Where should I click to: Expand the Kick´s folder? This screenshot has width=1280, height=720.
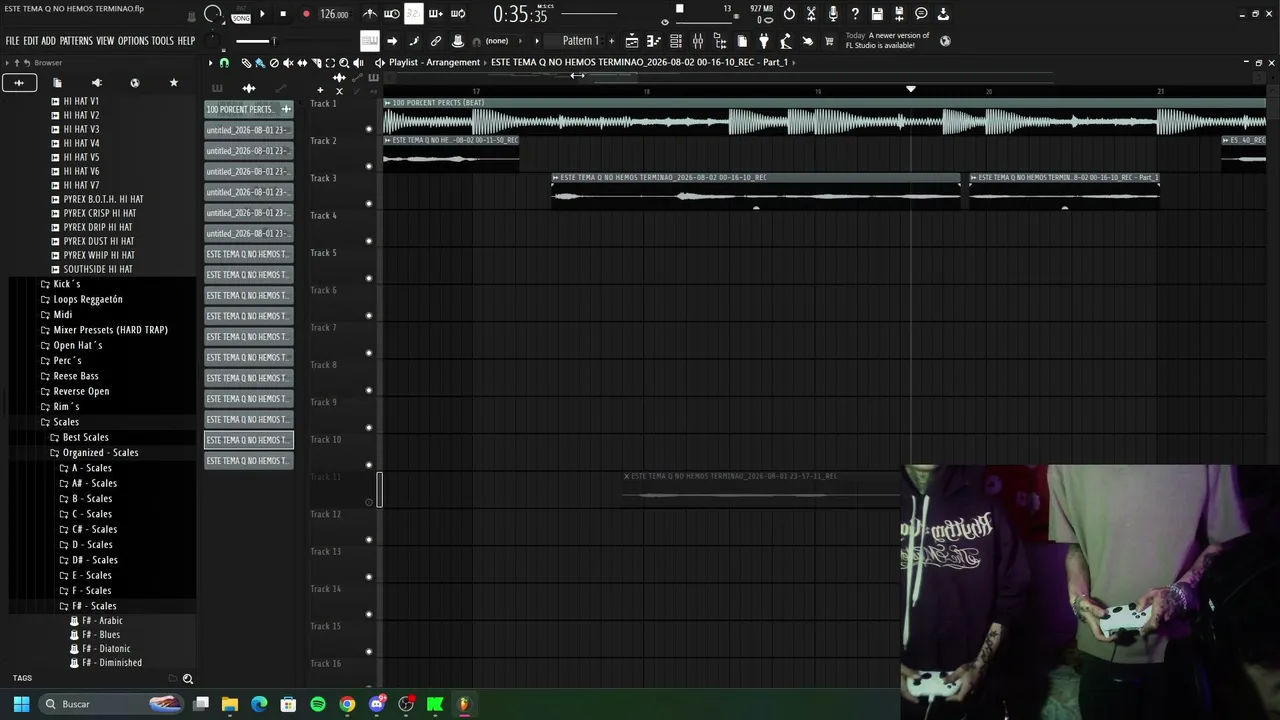[x=67, y=284]
